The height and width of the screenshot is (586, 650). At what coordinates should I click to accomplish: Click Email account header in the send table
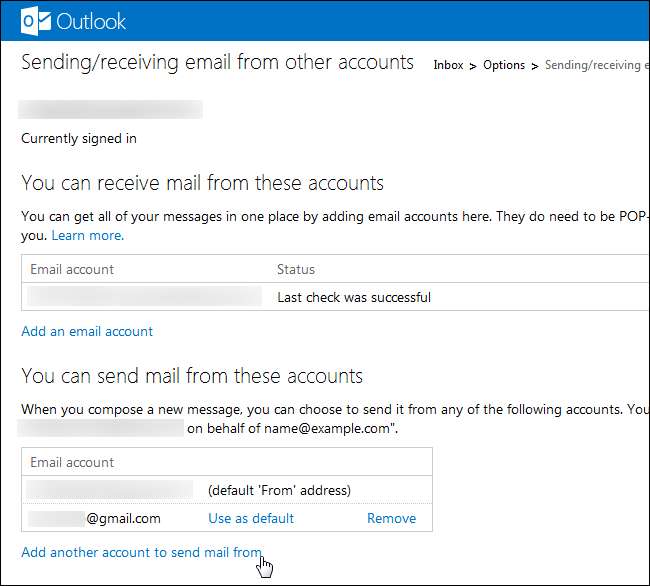72,462
